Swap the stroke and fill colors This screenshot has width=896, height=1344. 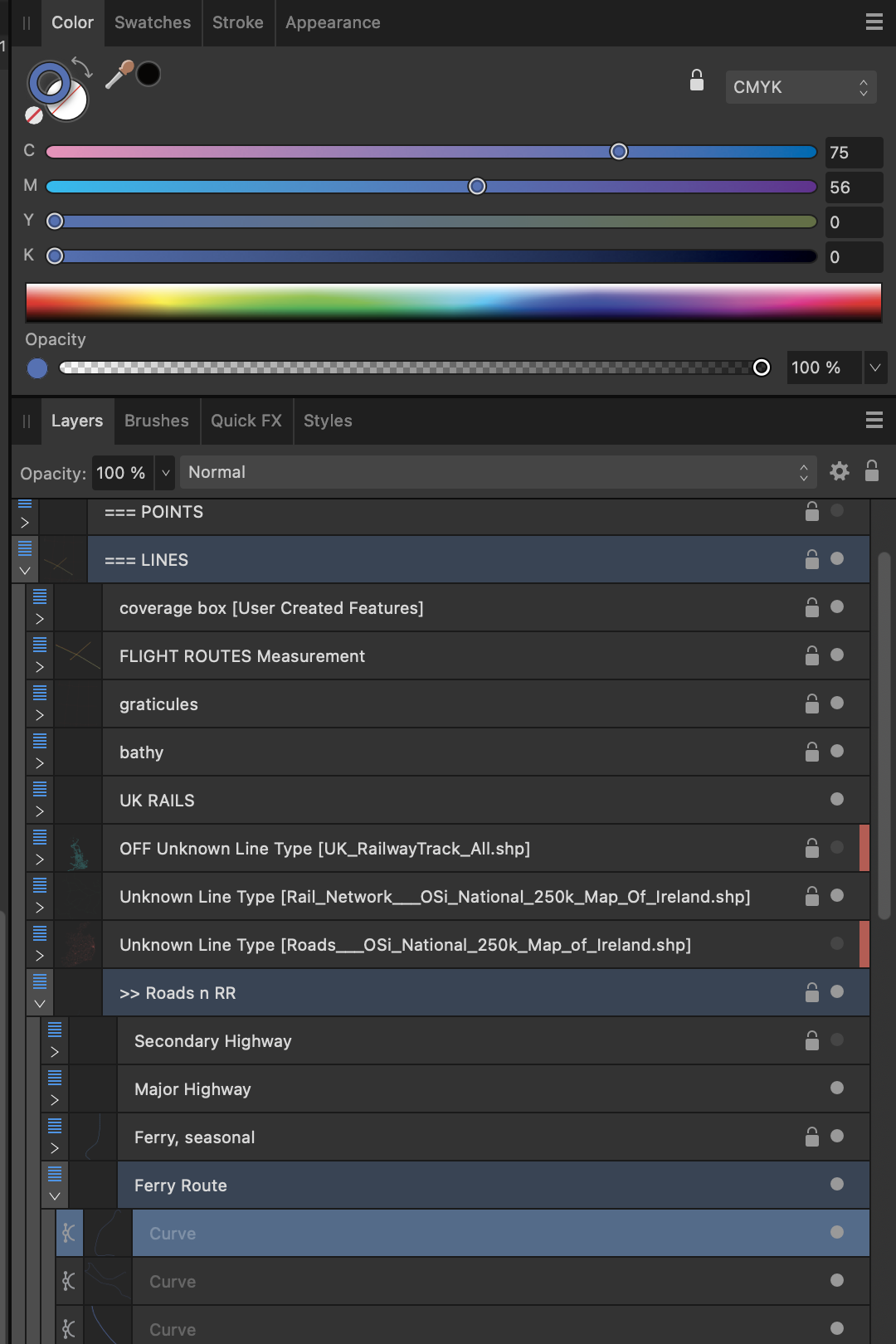click(x=81, y=66)
